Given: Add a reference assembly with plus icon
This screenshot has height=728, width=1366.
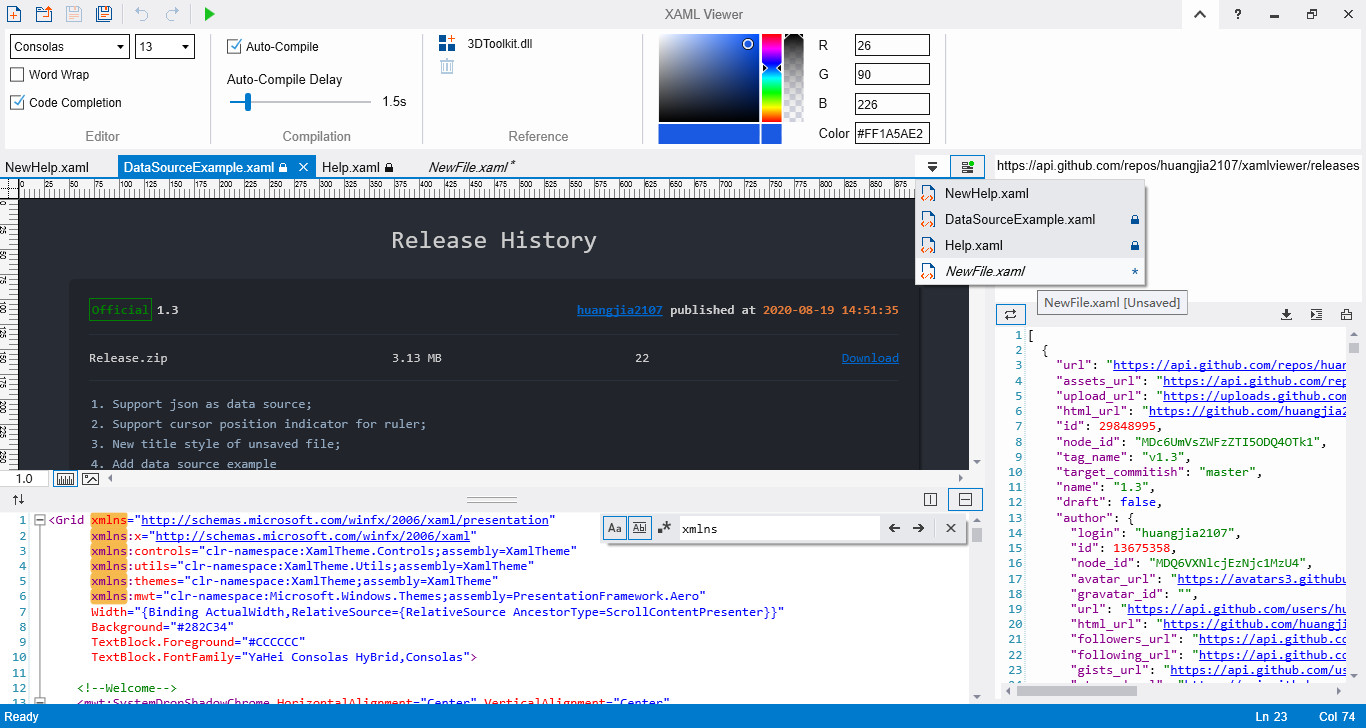Looking at the screenshot, I should point(447,43).
